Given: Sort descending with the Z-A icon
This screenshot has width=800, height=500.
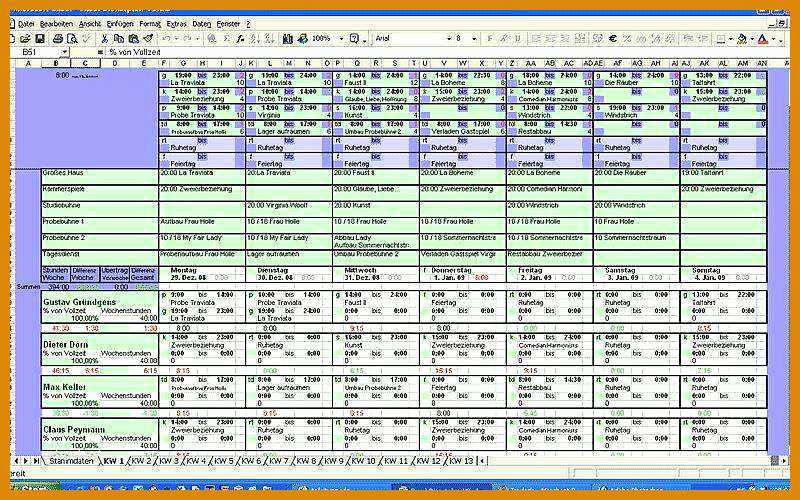Looking at the screenshot, I should coord(270,39).
